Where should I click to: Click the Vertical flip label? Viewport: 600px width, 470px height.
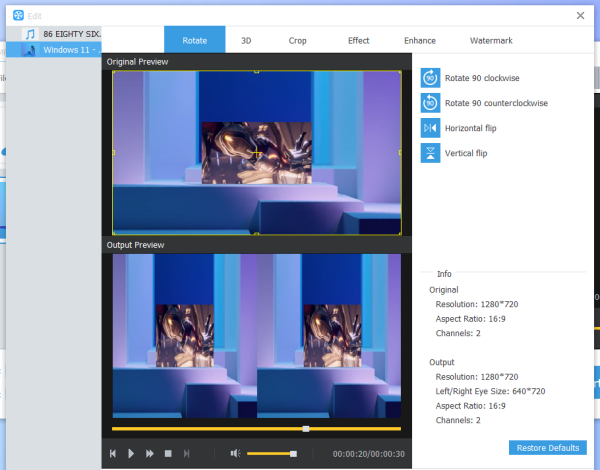click(x=466, y=153)
